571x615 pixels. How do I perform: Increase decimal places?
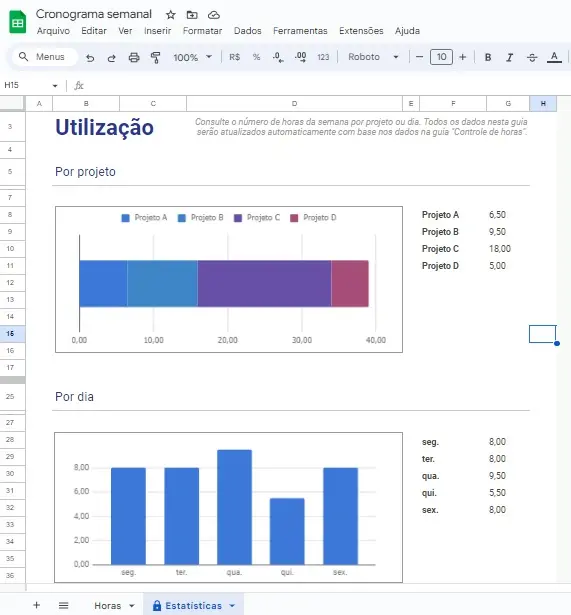point(300,57)
